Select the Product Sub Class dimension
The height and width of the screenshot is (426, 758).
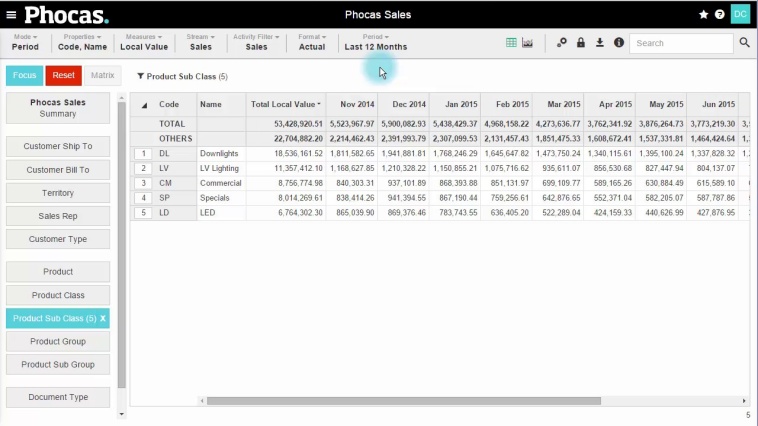(55, 318)
